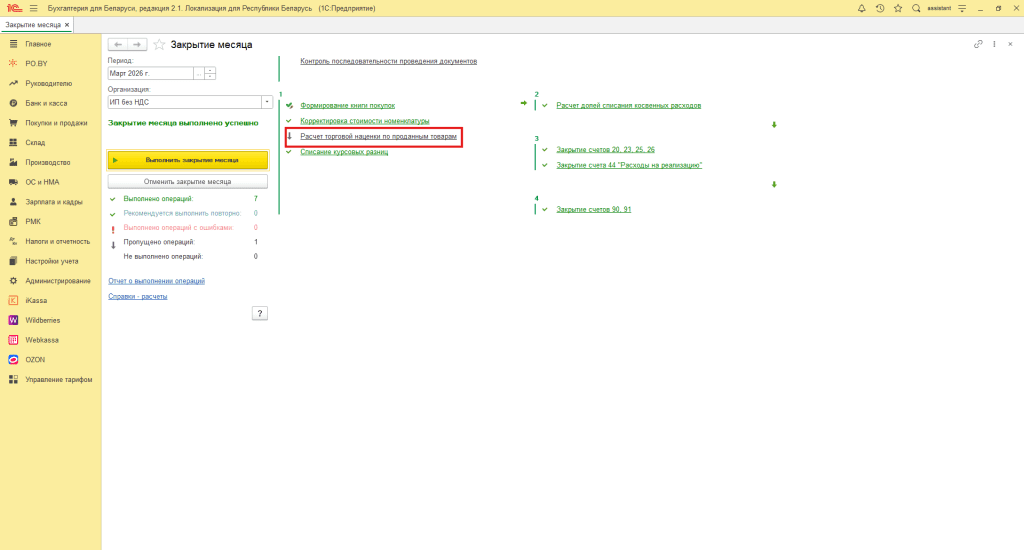Screen dimensions: 1024x550
Task: Click the Период input field
Action: coord(150,73)
